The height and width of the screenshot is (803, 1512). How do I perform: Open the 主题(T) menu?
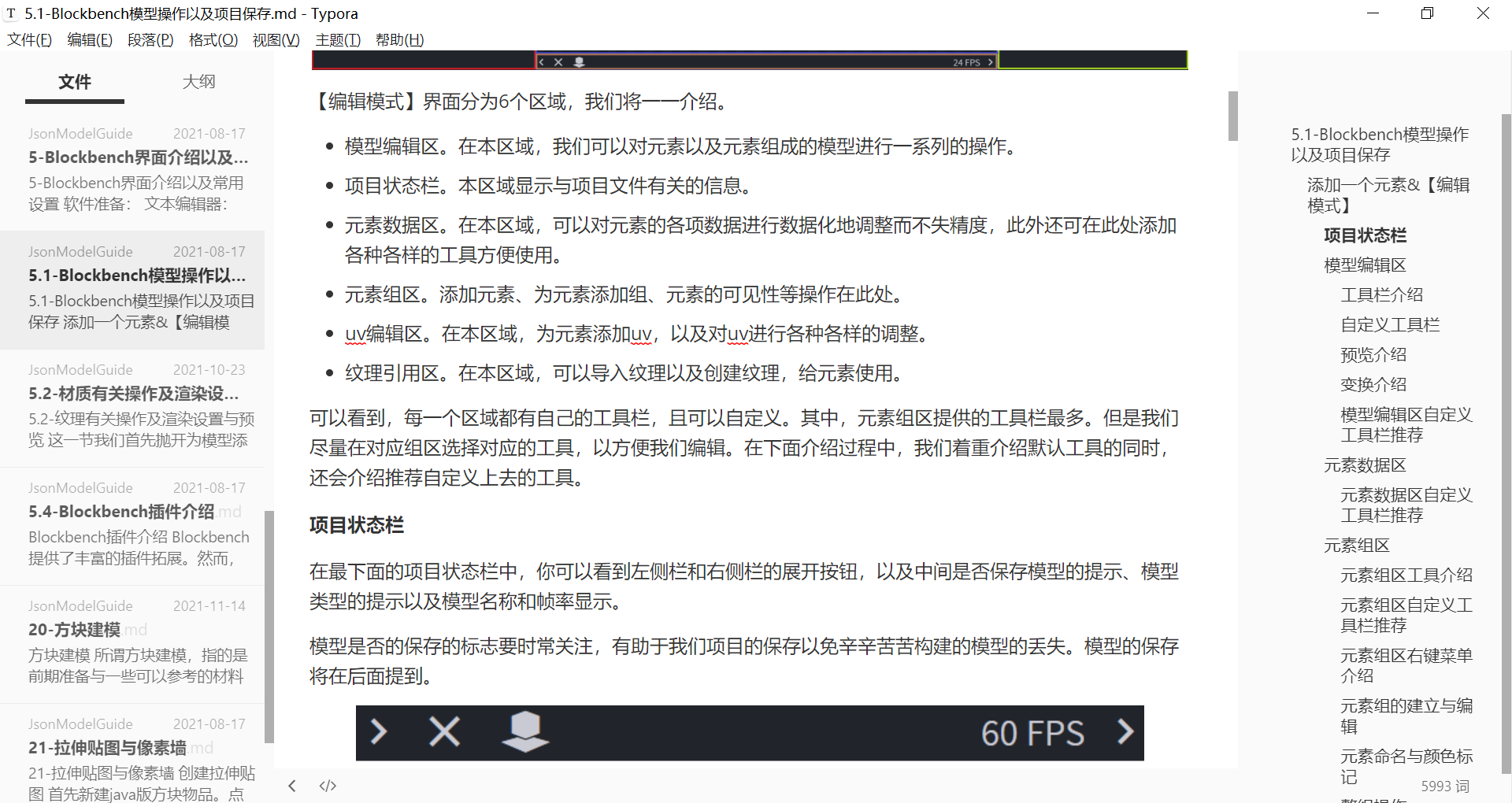[x=338, y=39]
